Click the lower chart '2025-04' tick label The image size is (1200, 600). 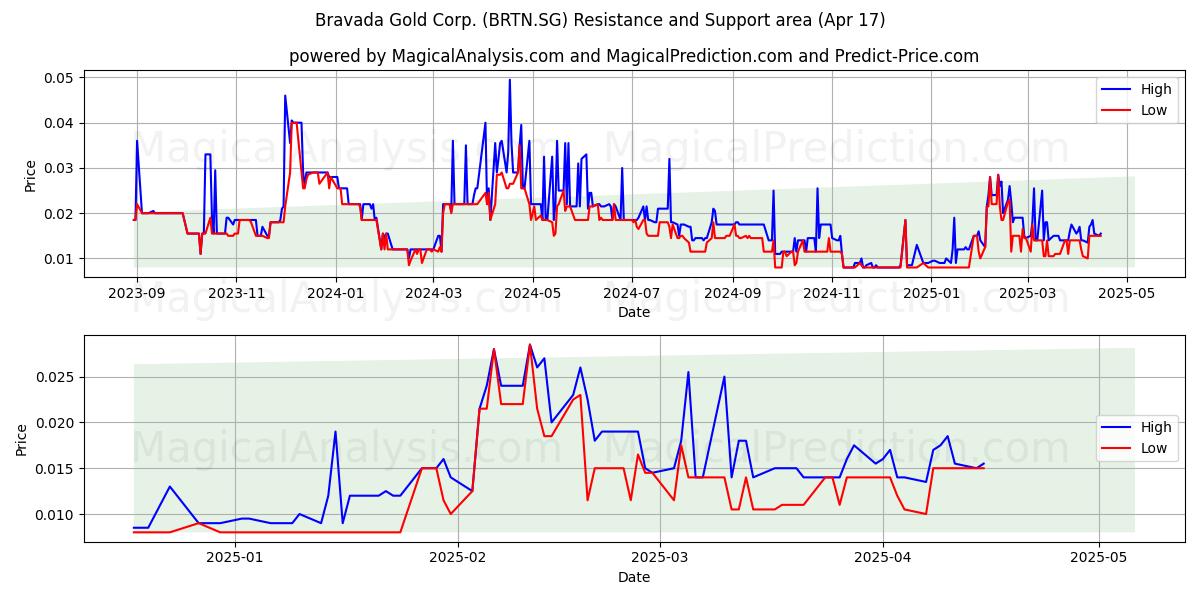(884, 558)
